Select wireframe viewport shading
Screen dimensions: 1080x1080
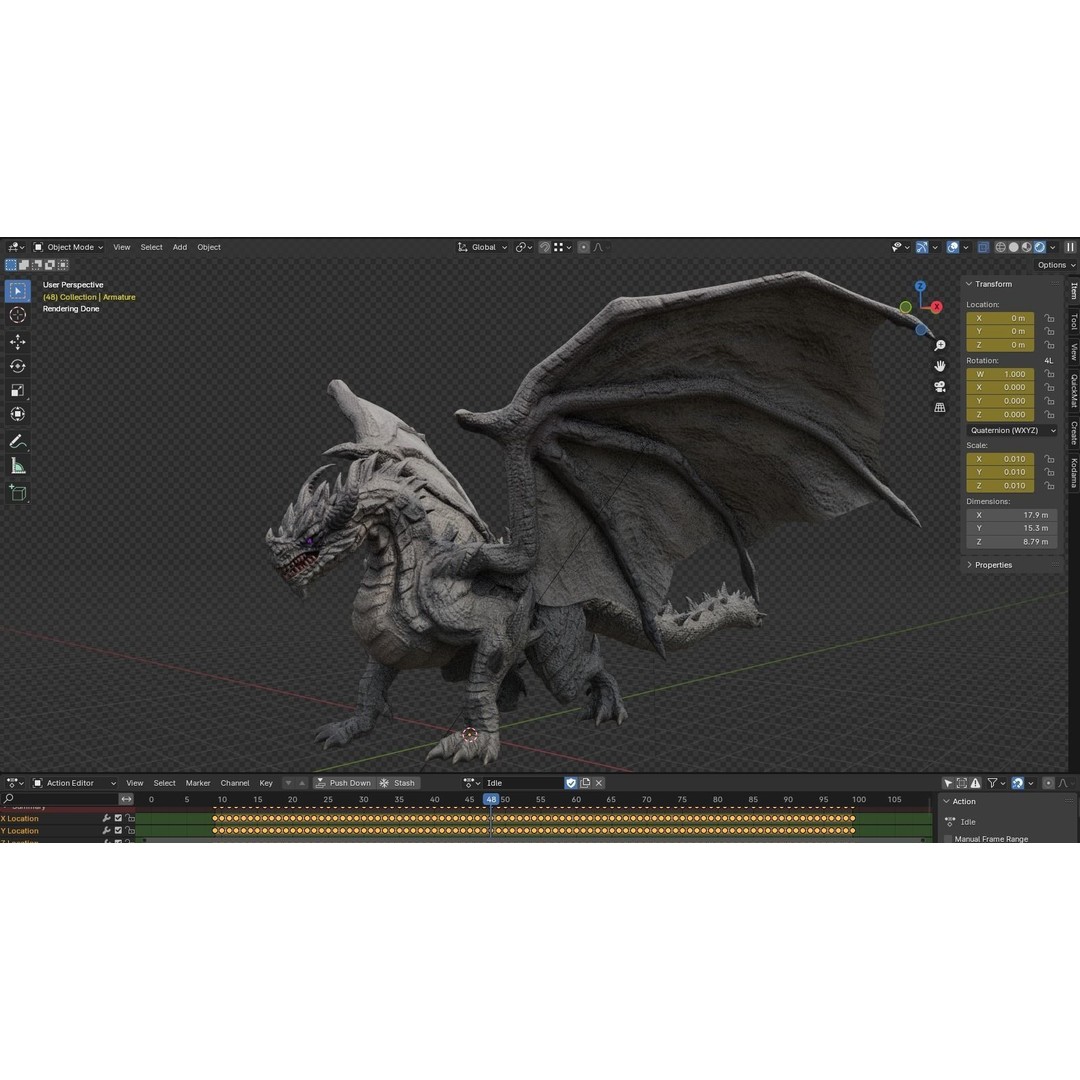click(1000, 247)
